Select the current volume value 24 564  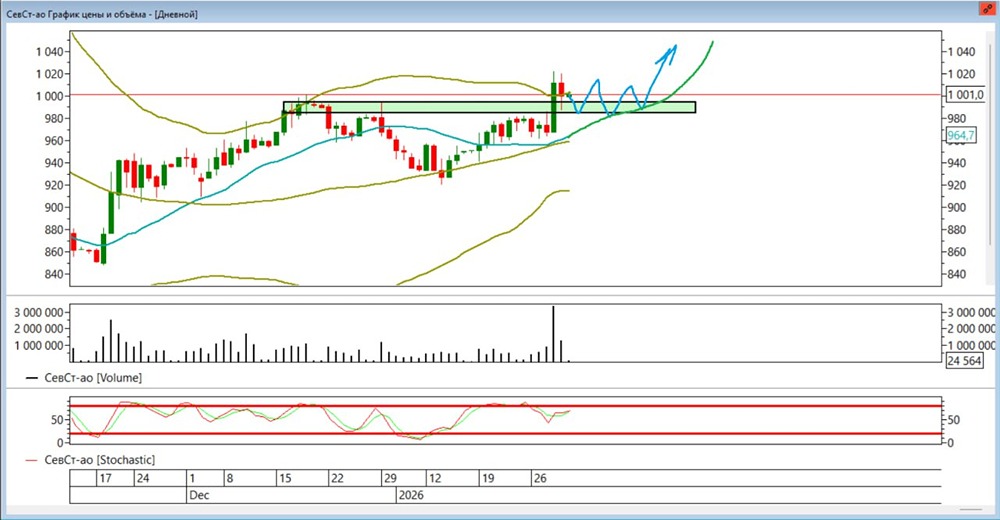pos(964,361)
